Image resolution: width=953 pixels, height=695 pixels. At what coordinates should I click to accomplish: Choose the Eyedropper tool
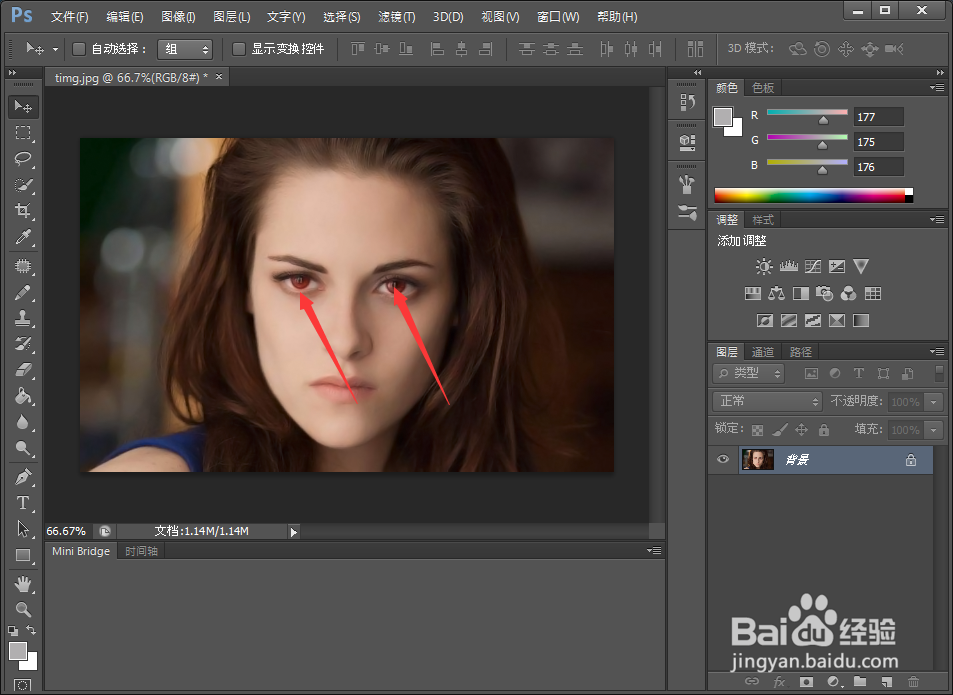point(23,237)
